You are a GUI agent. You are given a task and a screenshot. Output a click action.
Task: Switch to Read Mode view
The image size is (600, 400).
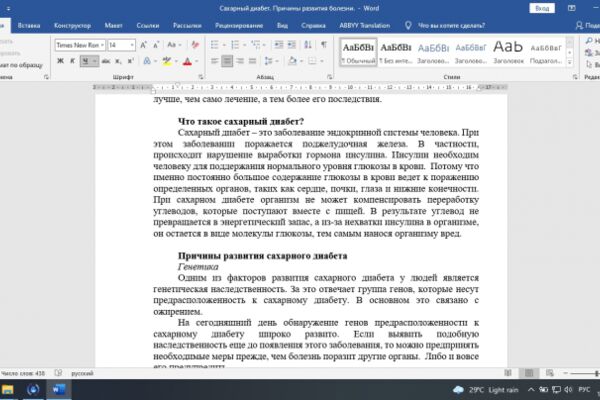click(x=508, y=373)
